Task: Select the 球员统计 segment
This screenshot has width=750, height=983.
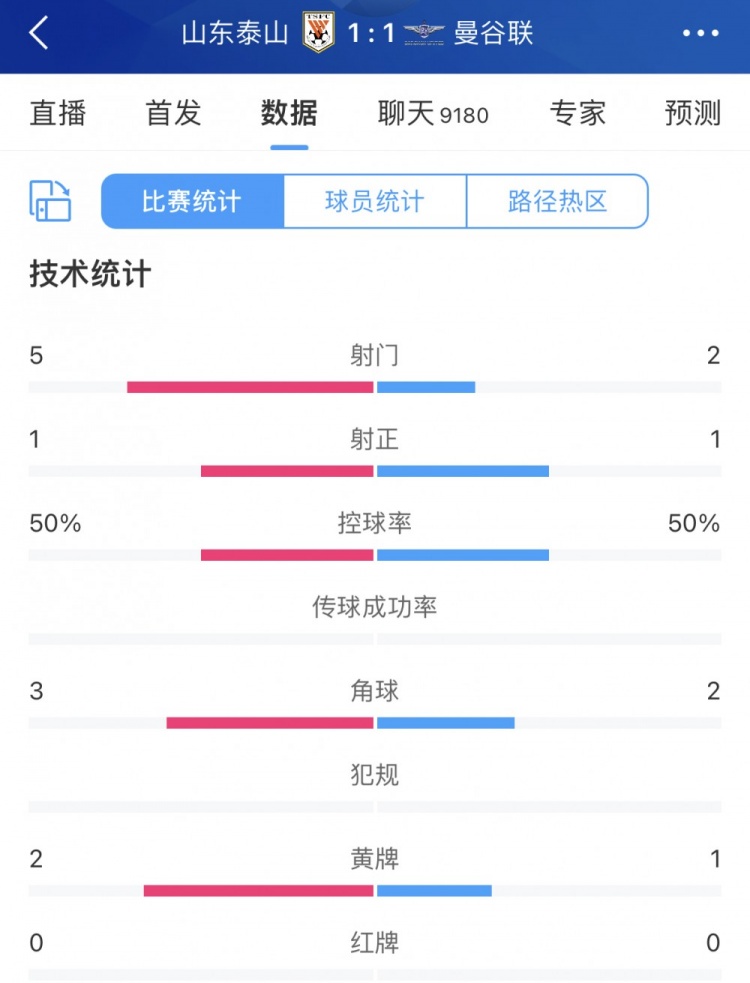Action: pyautogui.click(x=375, y=201)
